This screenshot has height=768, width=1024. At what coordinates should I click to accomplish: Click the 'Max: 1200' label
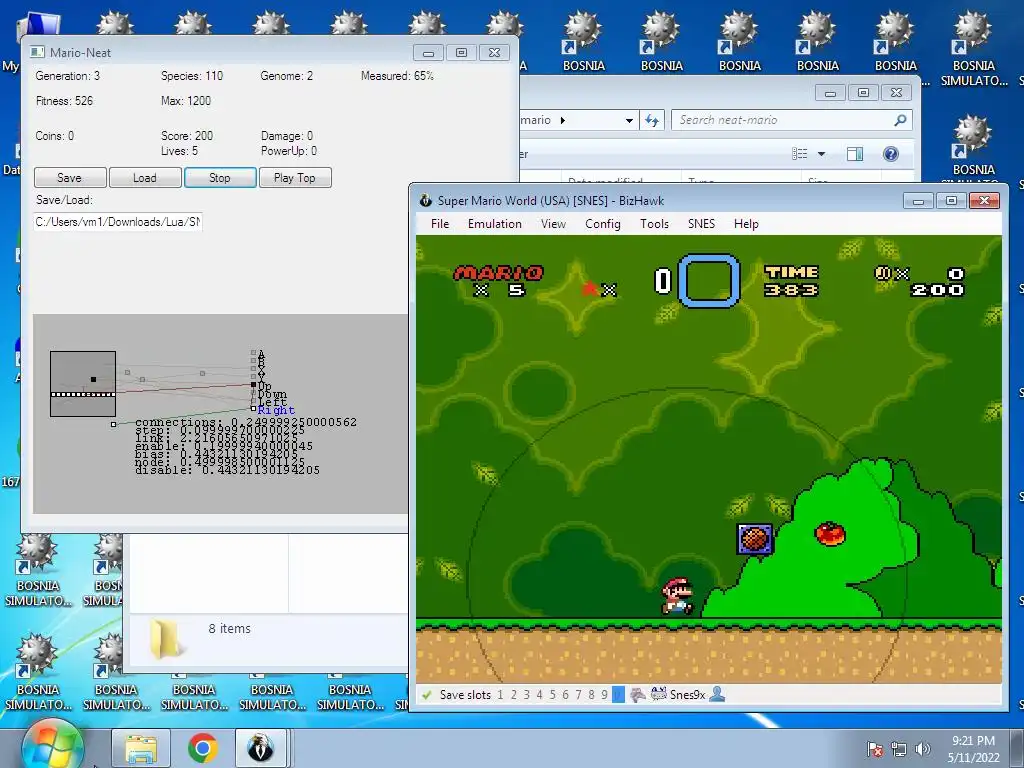pyautogui.click(x=186, y=101)
